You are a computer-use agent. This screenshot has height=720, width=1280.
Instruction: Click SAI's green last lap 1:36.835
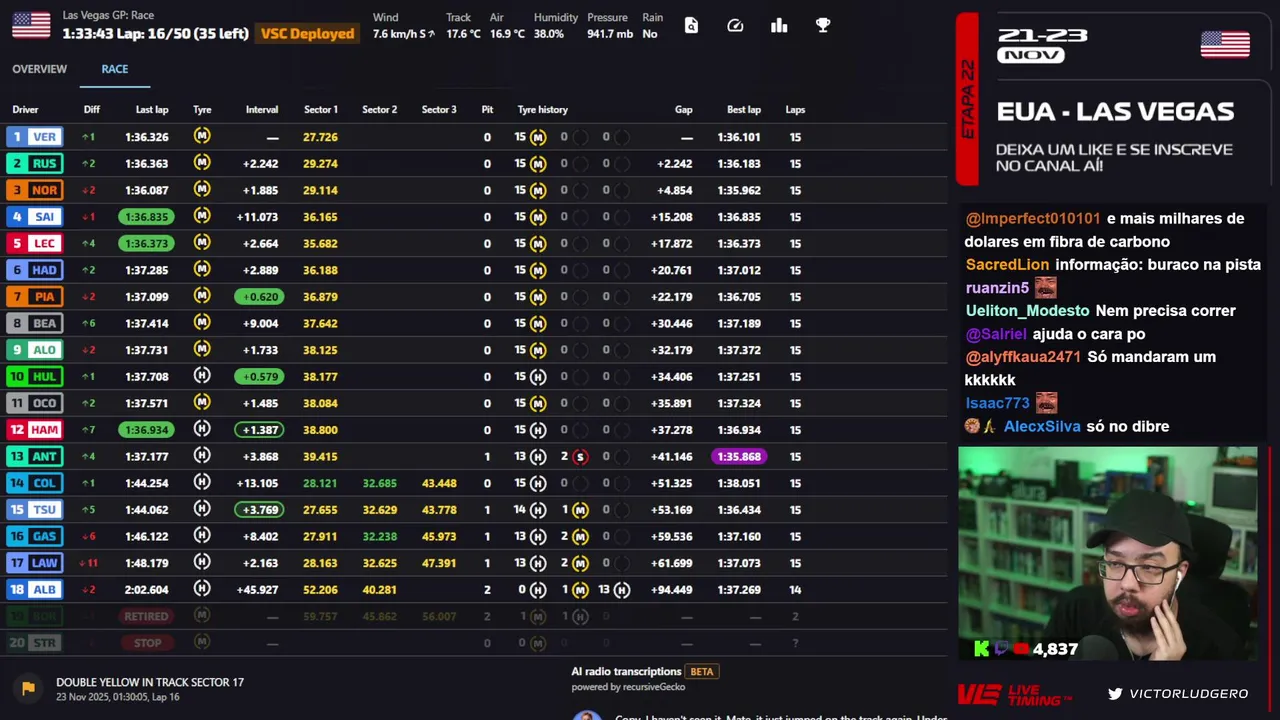pyautogui.click(x=146, y=217)
